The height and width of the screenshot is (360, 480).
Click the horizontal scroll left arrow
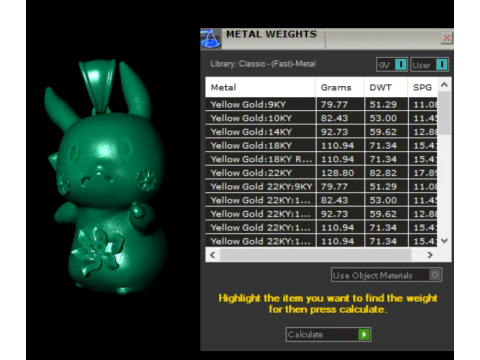213,255
